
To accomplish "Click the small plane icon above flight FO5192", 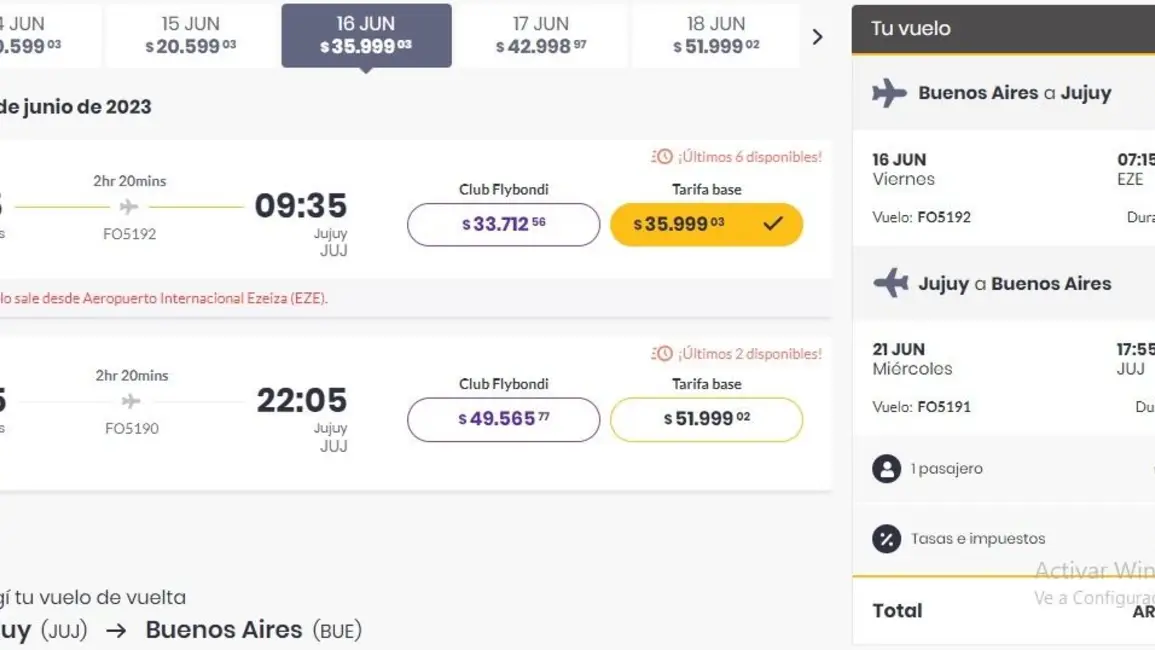I will tap(129, 206).
